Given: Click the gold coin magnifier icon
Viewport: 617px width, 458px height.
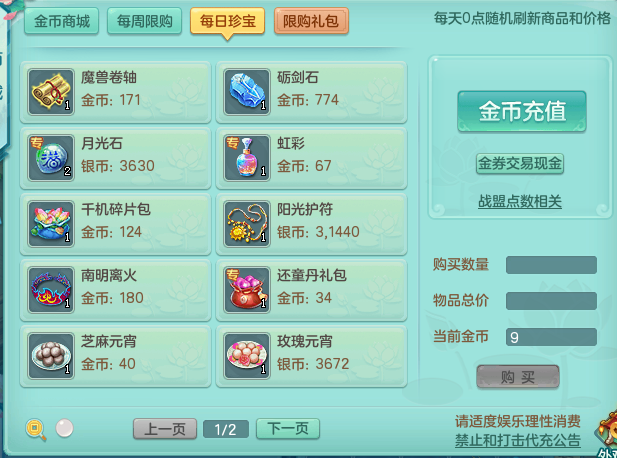Looking at the screenshot, I should (36, 429).
